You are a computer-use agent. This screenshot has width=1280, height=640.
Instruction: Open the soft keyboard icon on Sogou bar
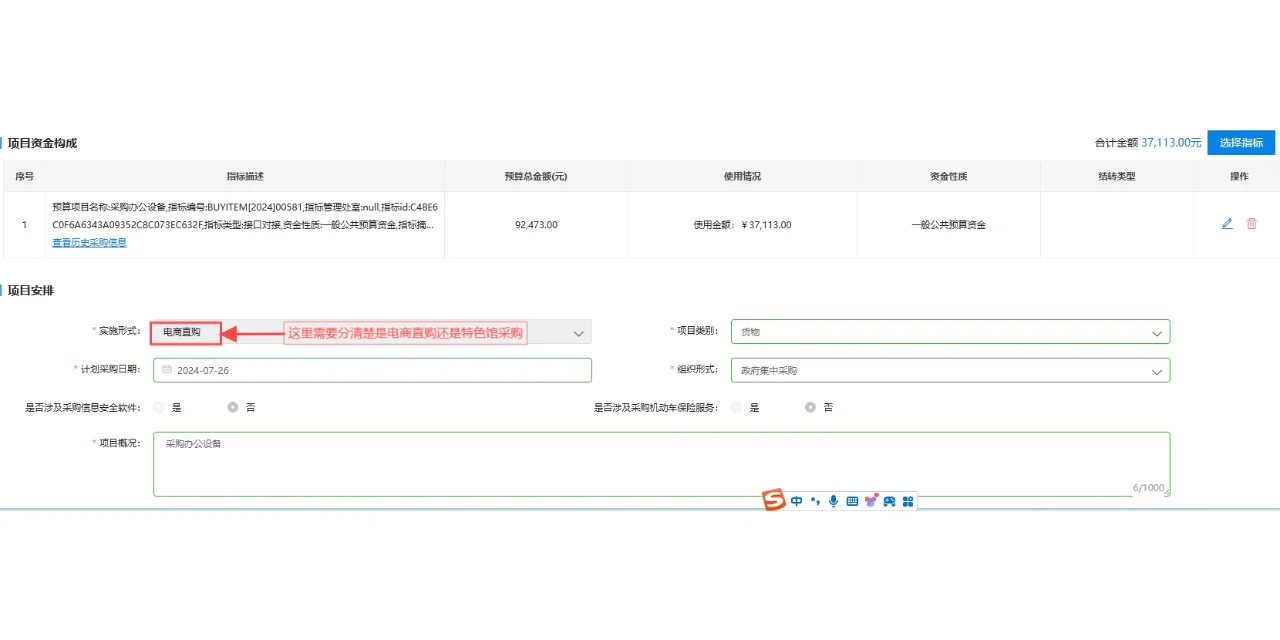point(852,501)
